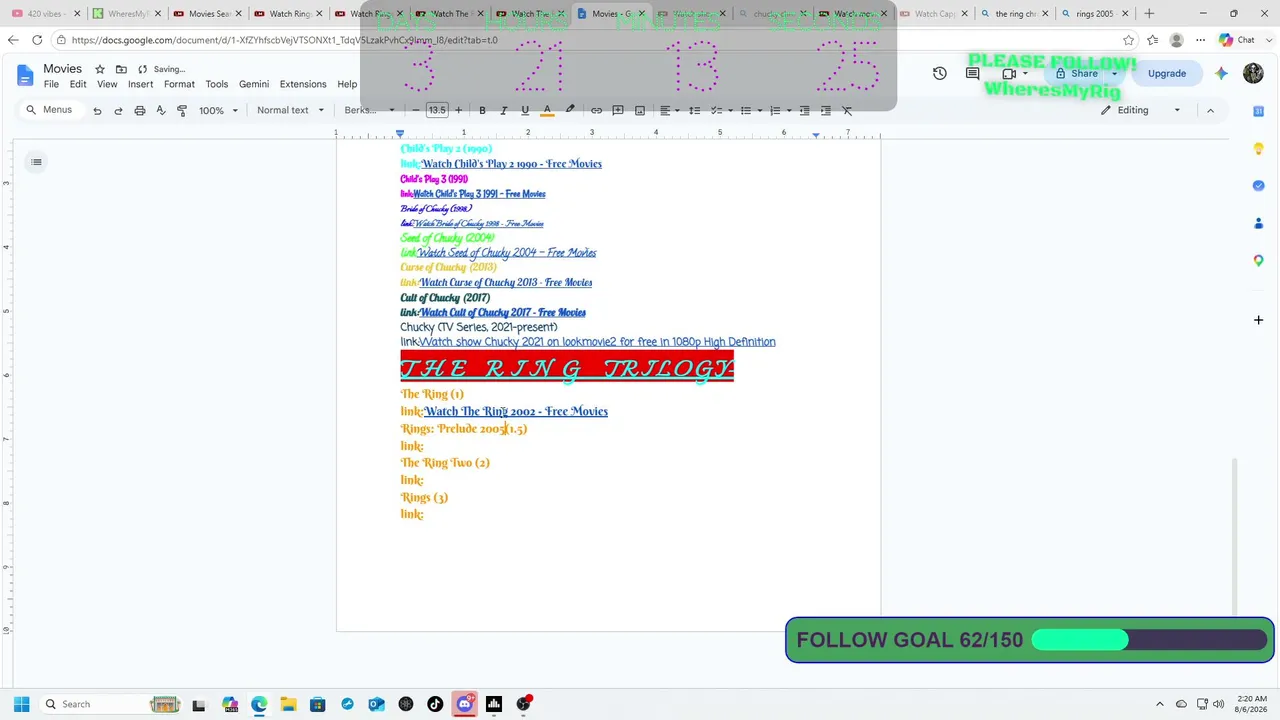Image resolution: width=1280 pixels, height=720 pixels.
Task: Insert a link from the toolbar
Action: pos(596,110)
